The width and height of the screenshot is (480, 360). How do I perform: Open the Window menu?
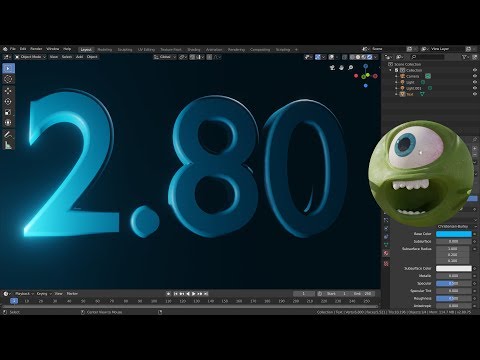pyautogui.click(x=53, y=49)
